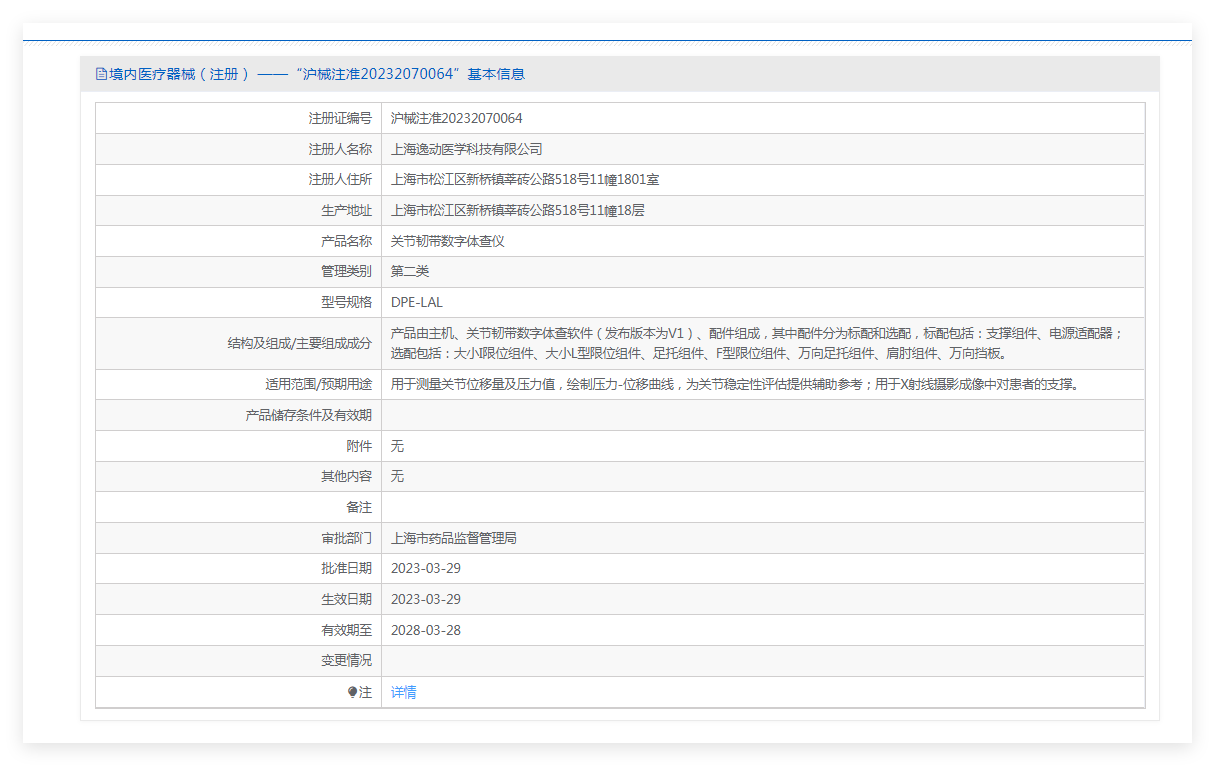Select the header title 境内医疗器械（注册）基本信息
Screen dimensions: 1215x766
click(317, 74)
